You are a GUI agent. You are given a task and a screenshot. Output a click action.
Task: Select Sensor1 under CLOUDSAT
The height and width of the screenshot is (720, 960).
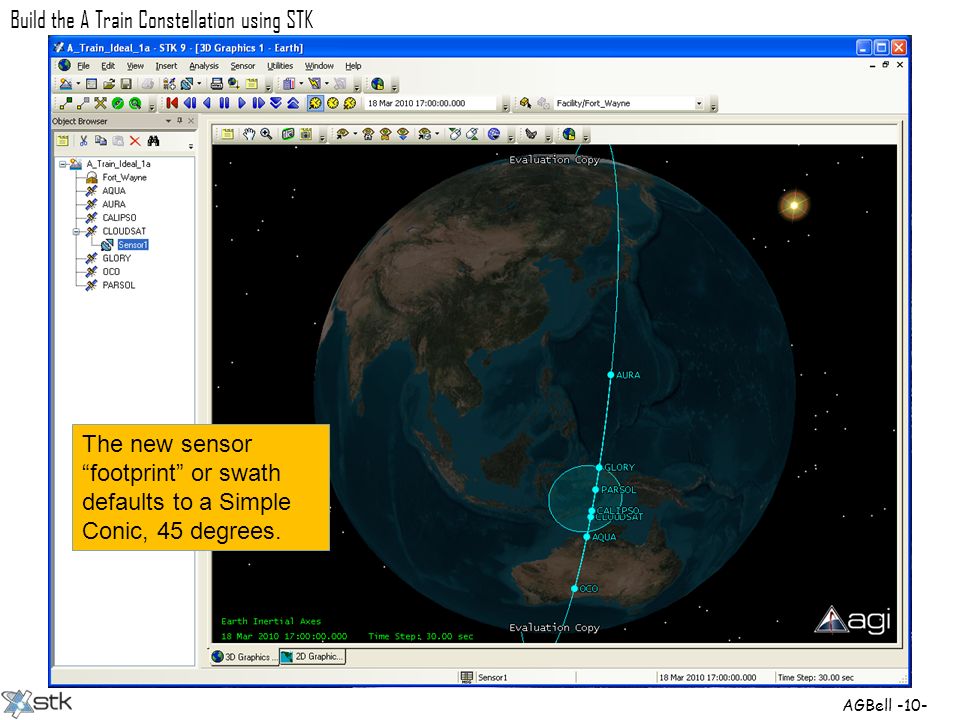click(133, 245)
